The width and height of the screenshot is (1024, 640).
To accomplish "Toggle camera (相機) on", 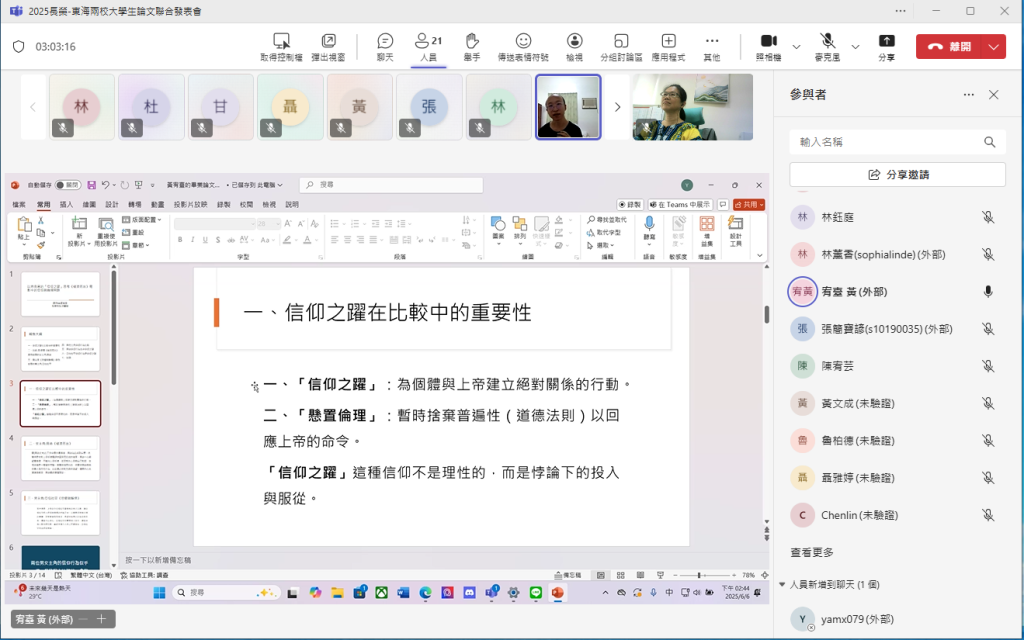I will tap(769, 47).
